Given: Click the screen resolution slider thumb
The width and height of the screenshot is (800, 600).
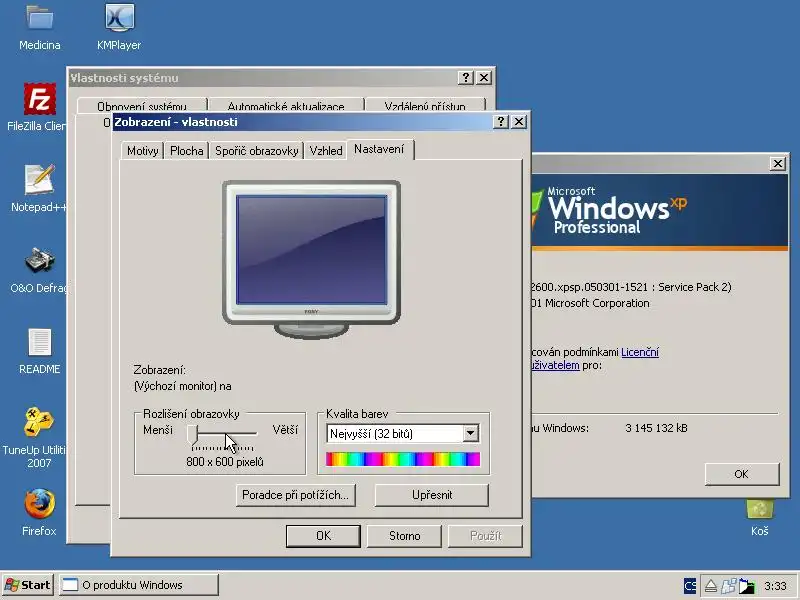Looking at the screenshot, I should point(192,434).
